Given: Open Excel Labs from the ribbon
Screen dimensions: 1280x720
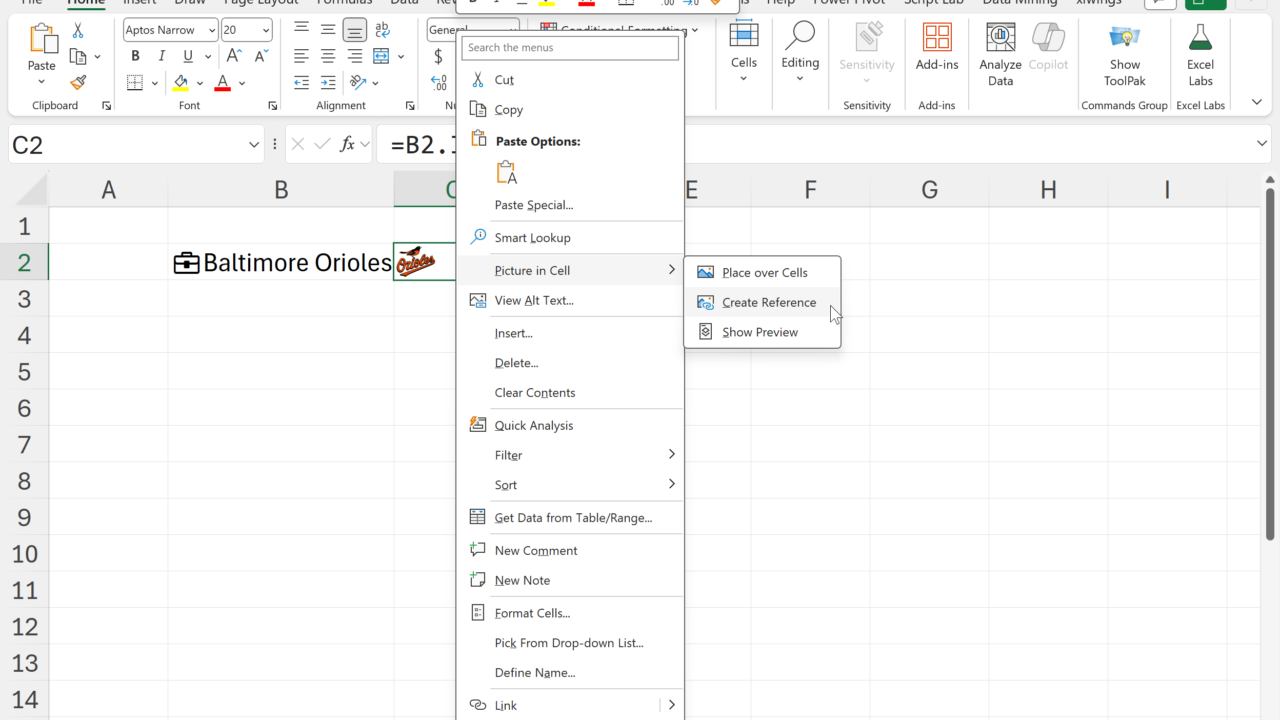Looking at the screenshot, I should coord(1200,56).
